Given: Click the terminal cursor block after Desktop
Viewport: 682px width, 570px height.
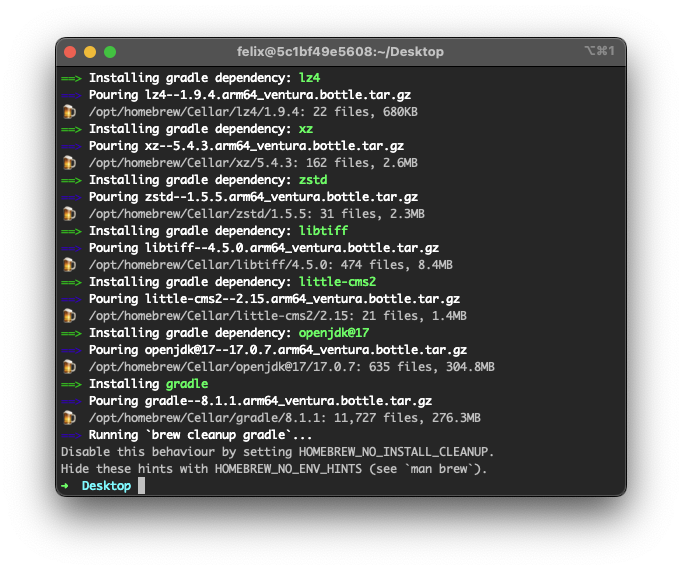Looking at the screenshot, I should [141, 486].
